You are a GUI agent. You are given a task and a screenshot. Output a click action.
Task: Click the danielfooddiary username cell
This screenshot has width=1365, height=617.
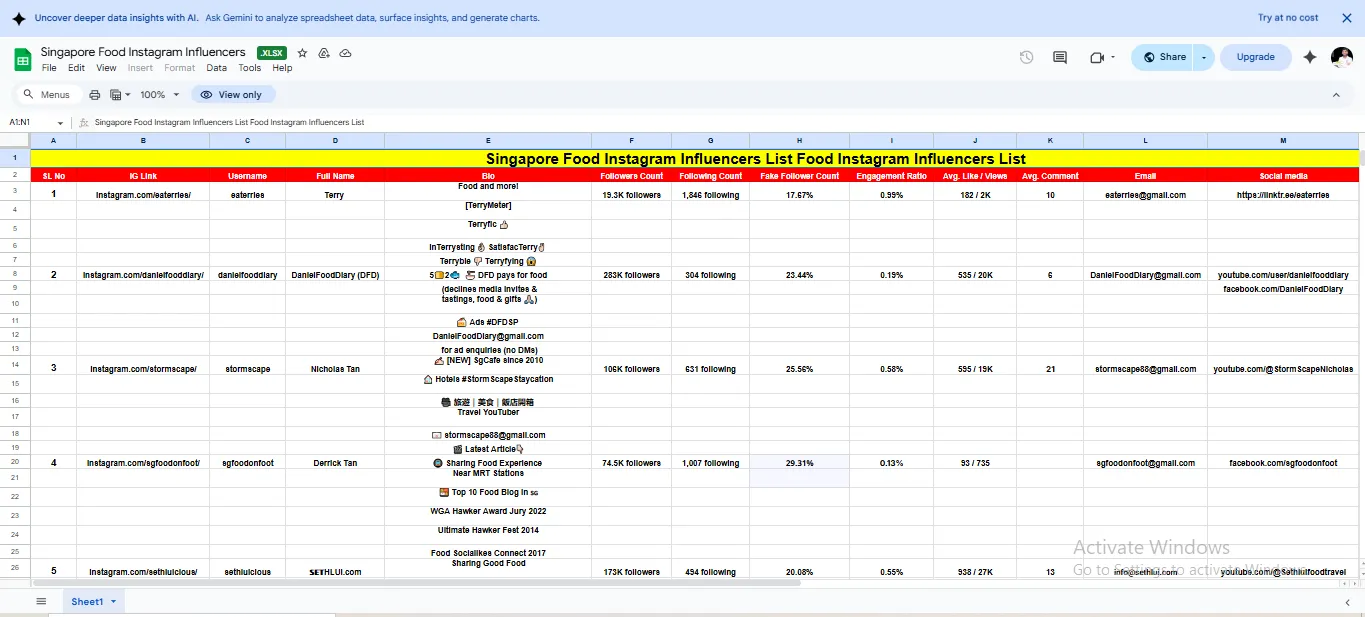coord(247,275)
